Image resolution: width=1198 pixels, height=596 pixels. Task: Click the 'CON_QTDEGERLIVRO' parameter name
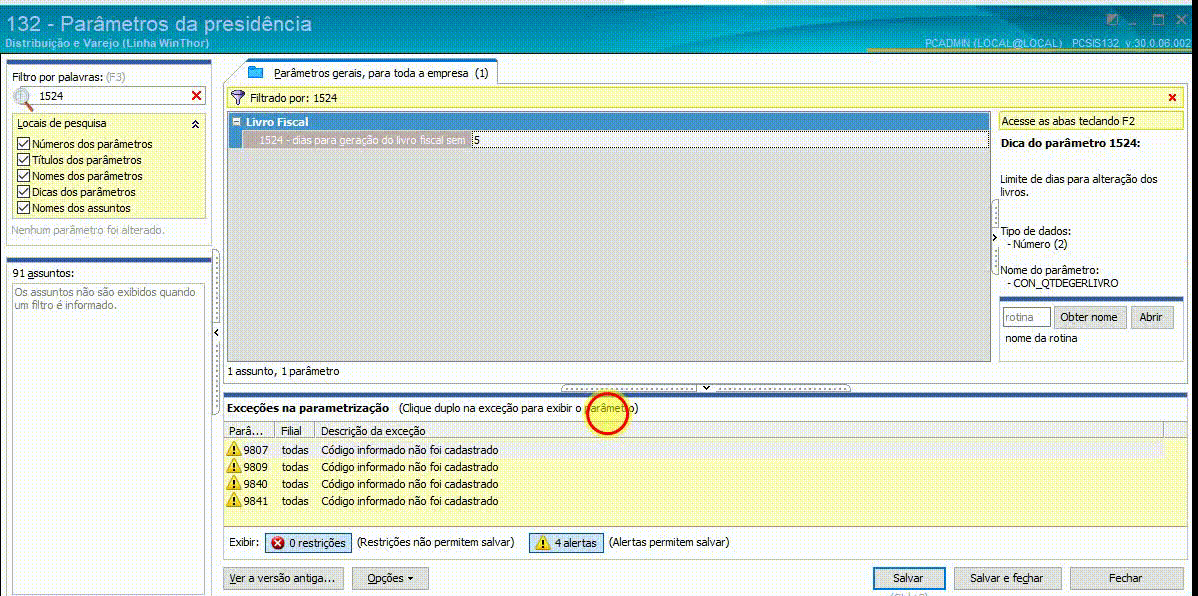point(1066,283)
